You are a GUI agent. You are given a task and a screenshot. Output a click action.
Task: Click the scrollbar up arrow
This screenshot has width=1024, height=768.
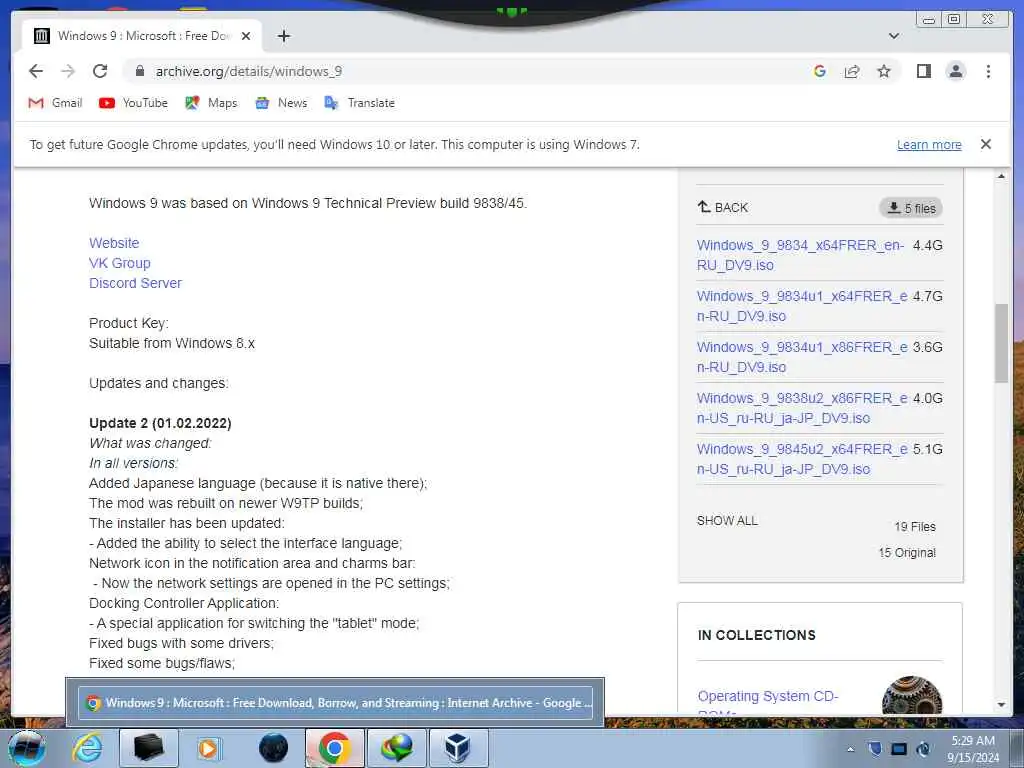point(1001,176)
